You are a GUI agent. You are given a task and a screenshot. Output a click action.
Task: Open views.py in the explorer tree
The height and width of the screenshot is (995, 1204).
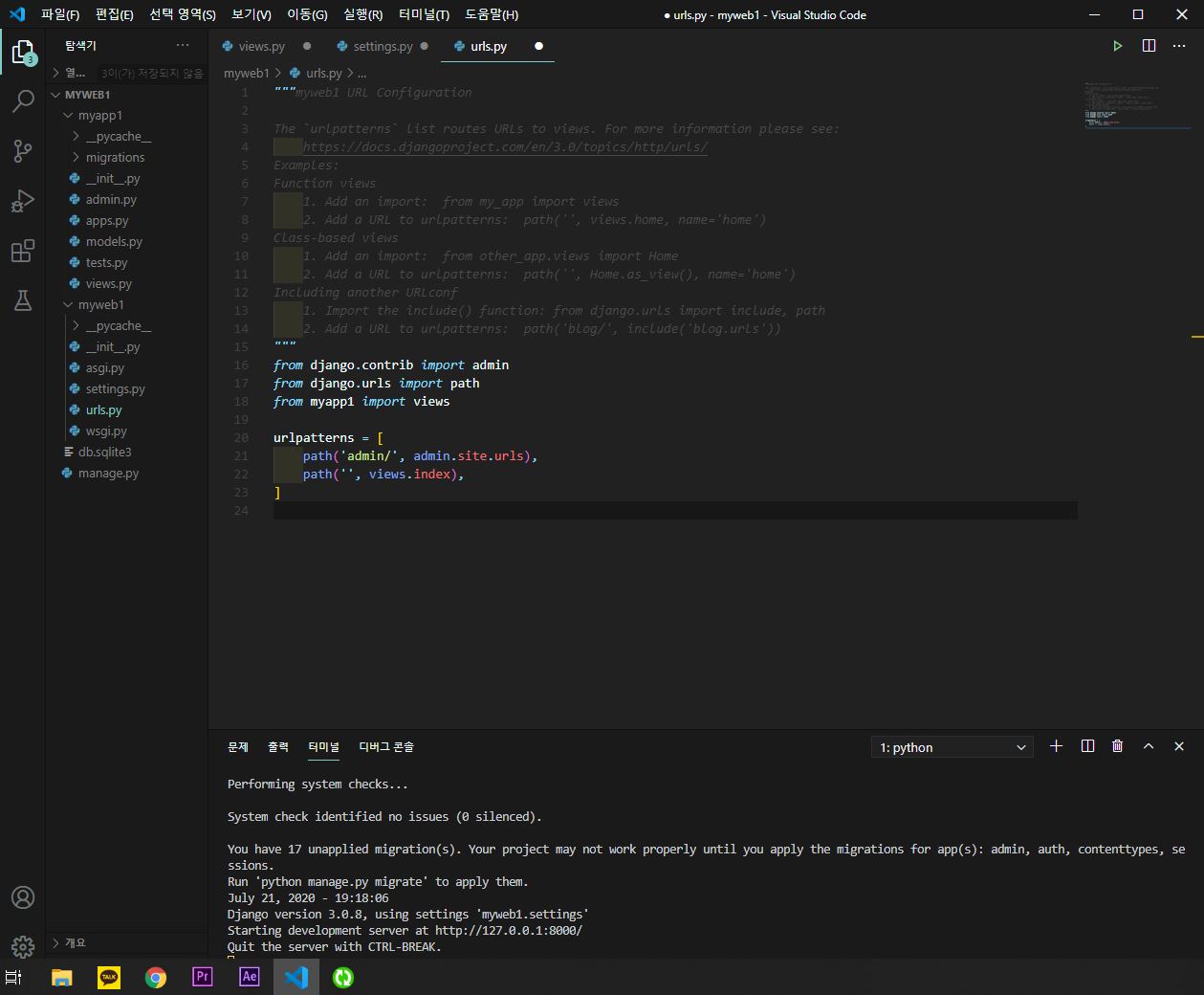(x=126, y=284)
